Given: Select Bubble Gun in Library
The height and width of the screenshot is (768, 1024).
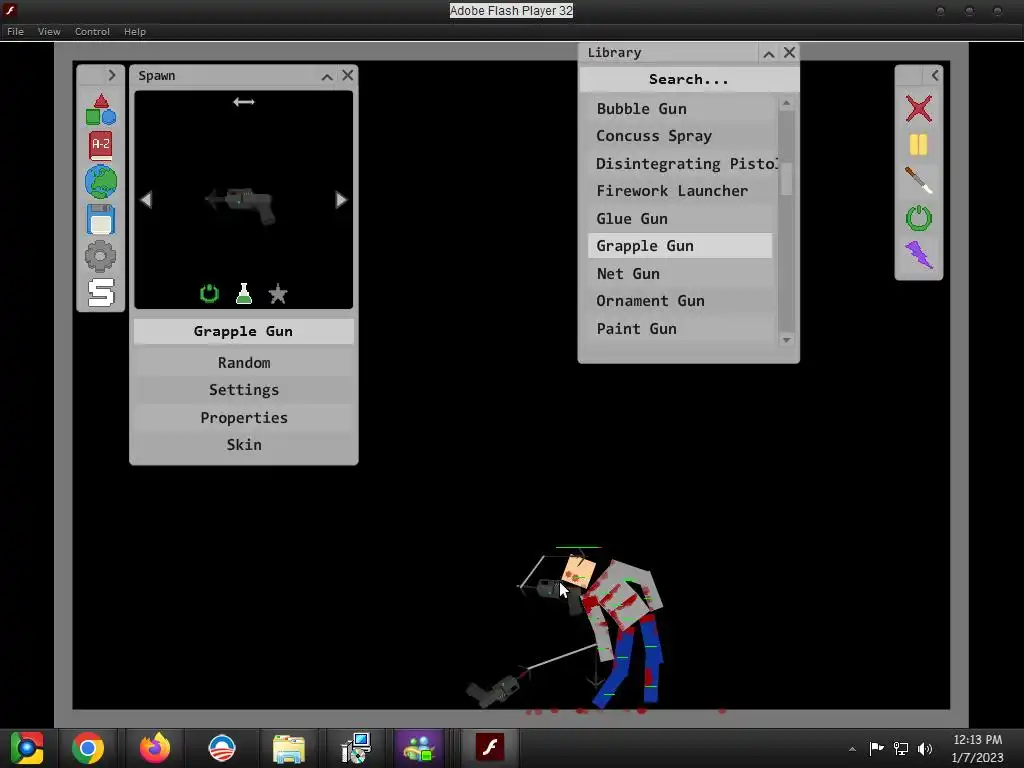Looking at the screenshot, I should pos(680,108).
